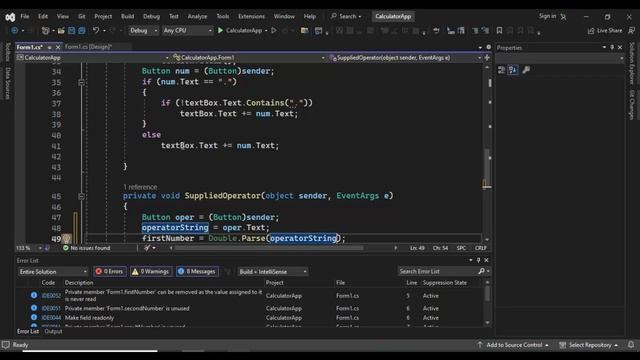Click the Save file icon
Viewport: 640px width, 360px height.
click(72, 31)
